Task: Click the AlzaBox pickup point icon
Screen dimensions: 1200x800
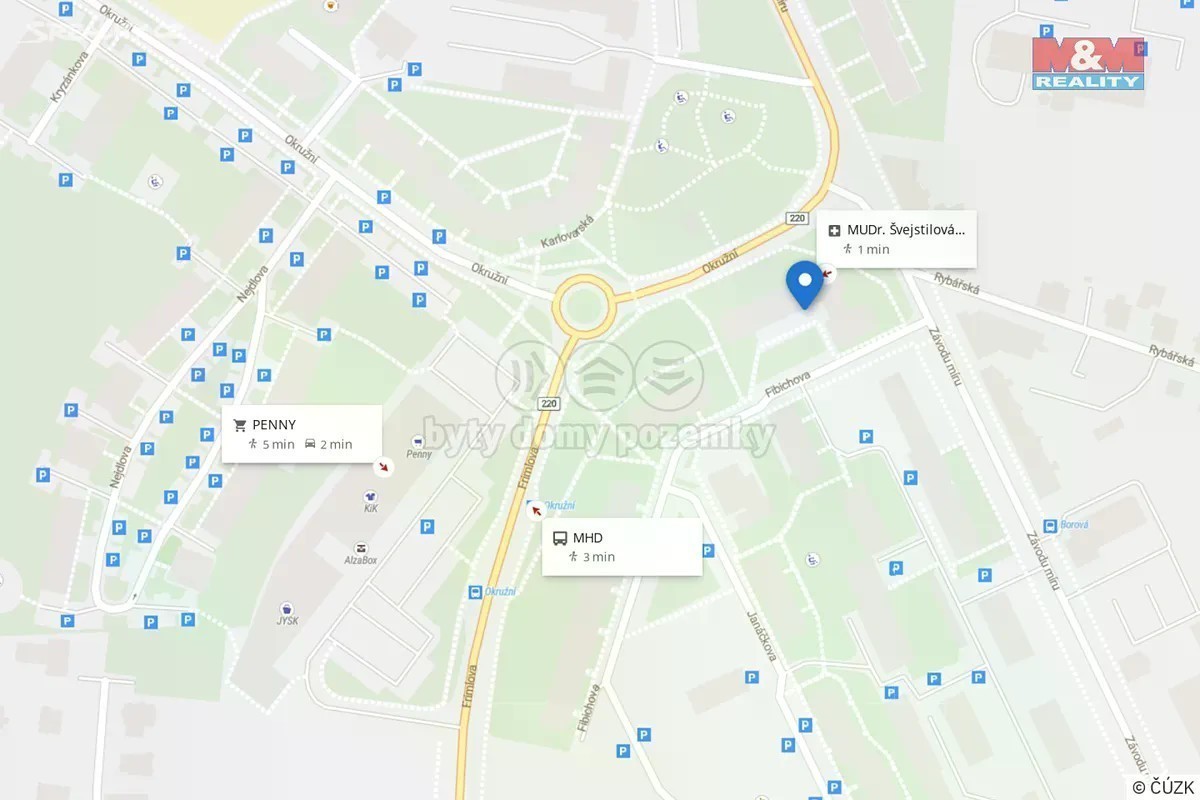Action: [x=360, y=548]
